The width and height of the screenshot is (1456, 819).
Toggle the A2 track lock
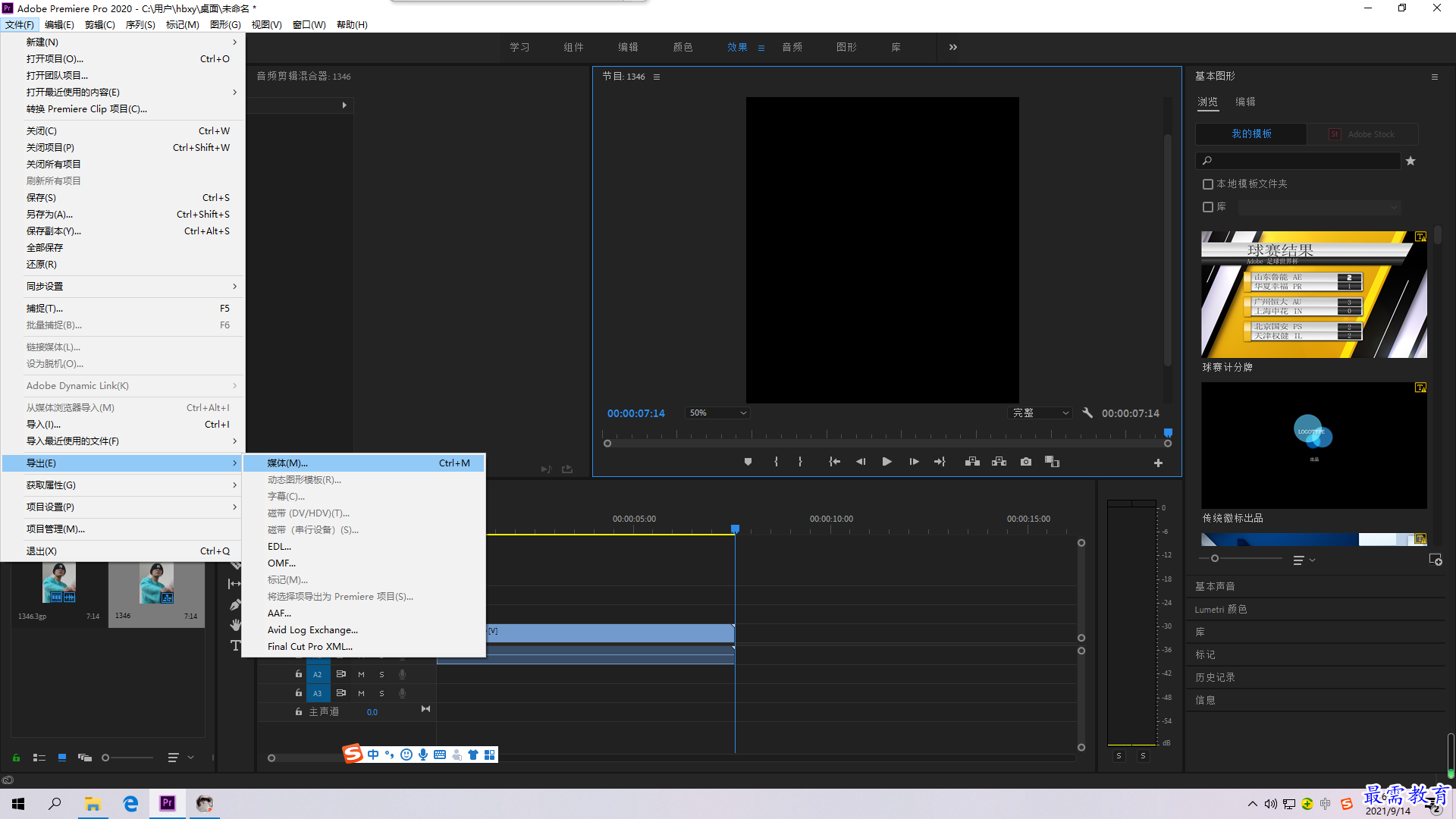tap(298, 673)
